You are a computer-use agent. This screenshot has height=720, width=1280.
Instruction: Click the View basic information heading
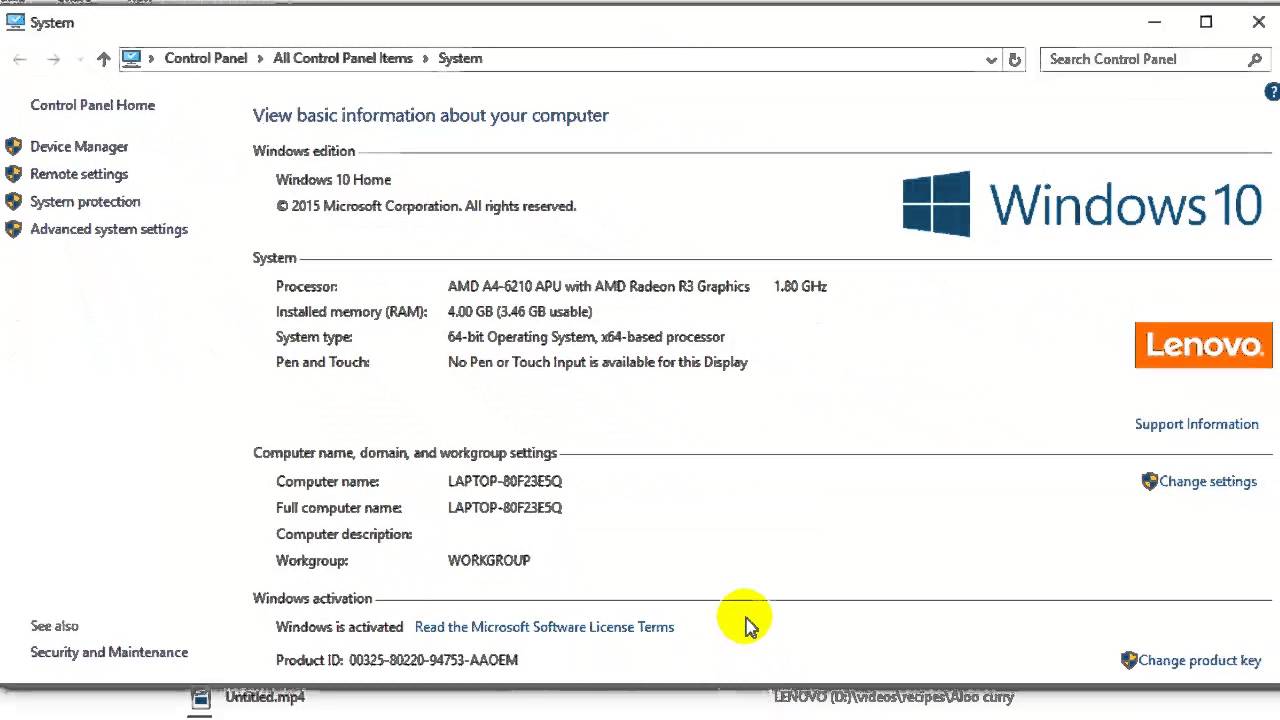pyautogui.click(x=431, y=115)
